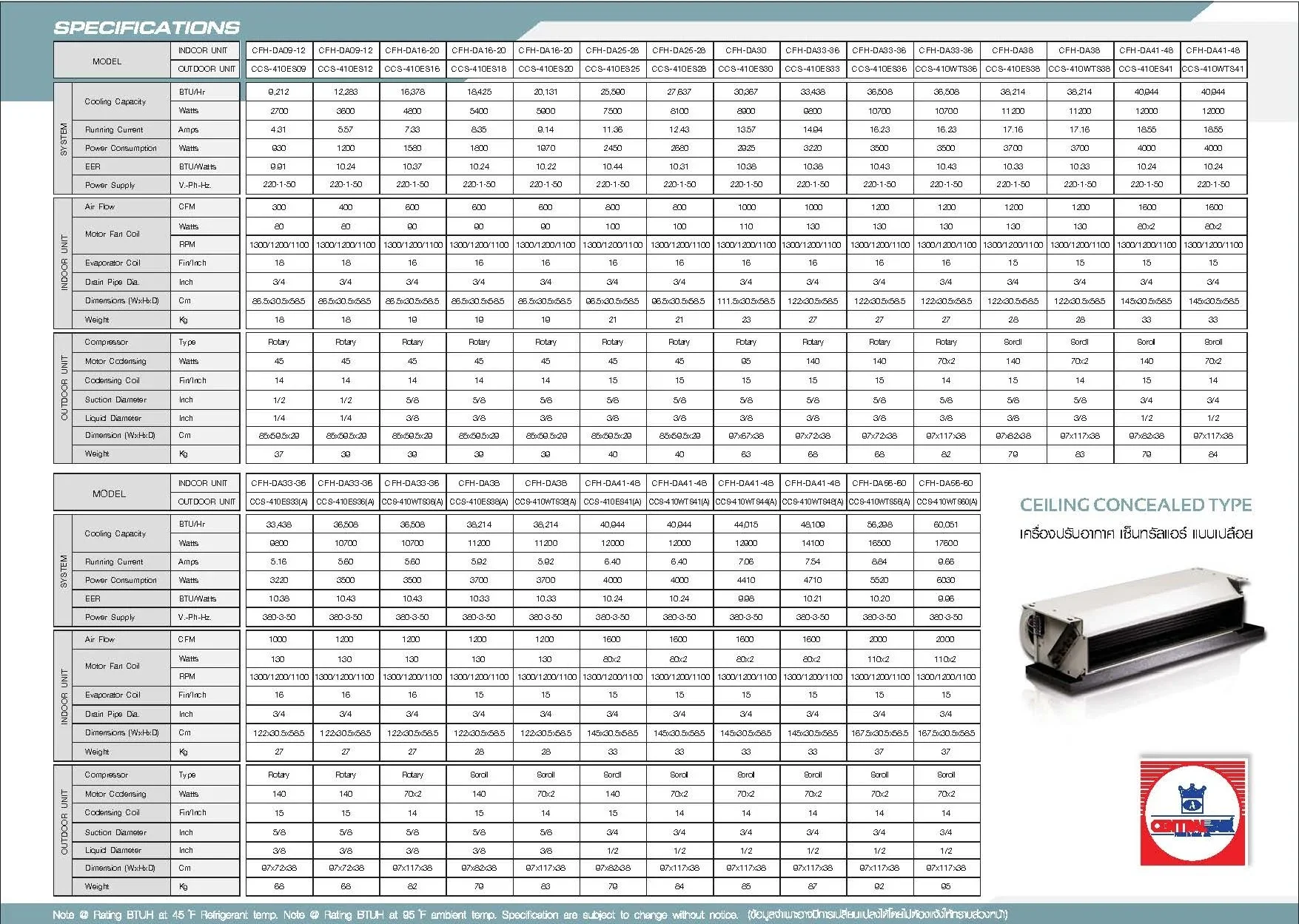
Task: Select the CCS-410WTS60(A) outdoor unit cell
Action: click(946, 502)
